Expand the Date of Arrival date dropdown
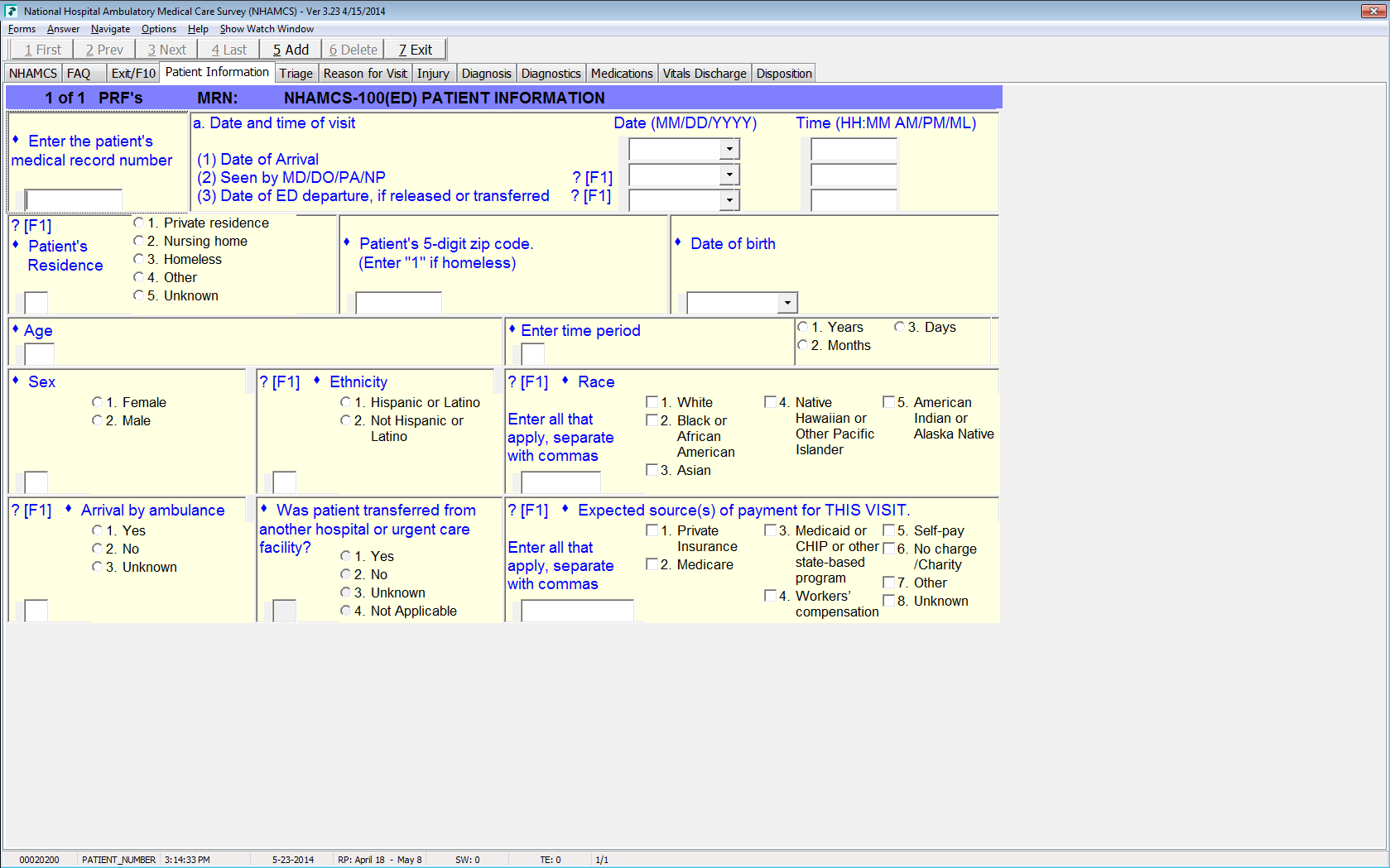1390x868 pixels. (x=729, y=150)
